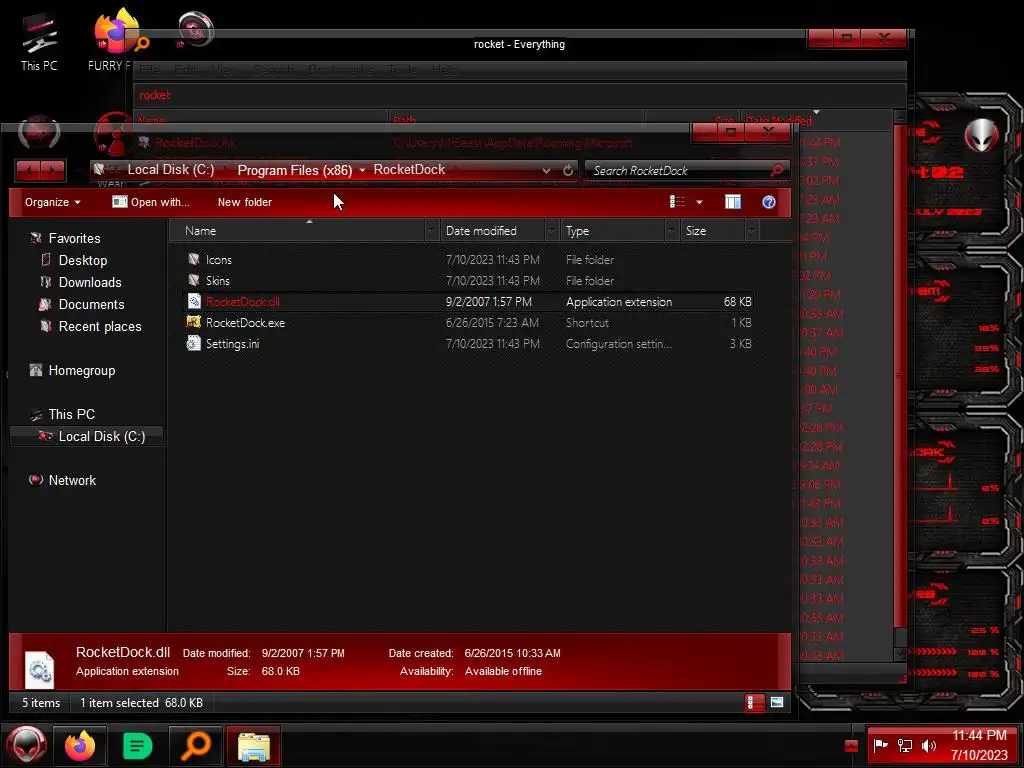Open Bookmarks menu in Everything window
Screen dimensions: 1024x768
pos(340,69)
